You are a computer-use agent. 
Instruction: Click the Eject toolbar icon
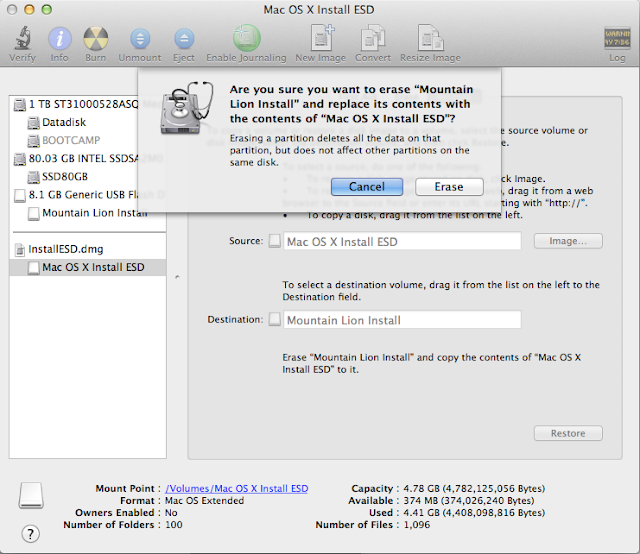click(184, 39)
